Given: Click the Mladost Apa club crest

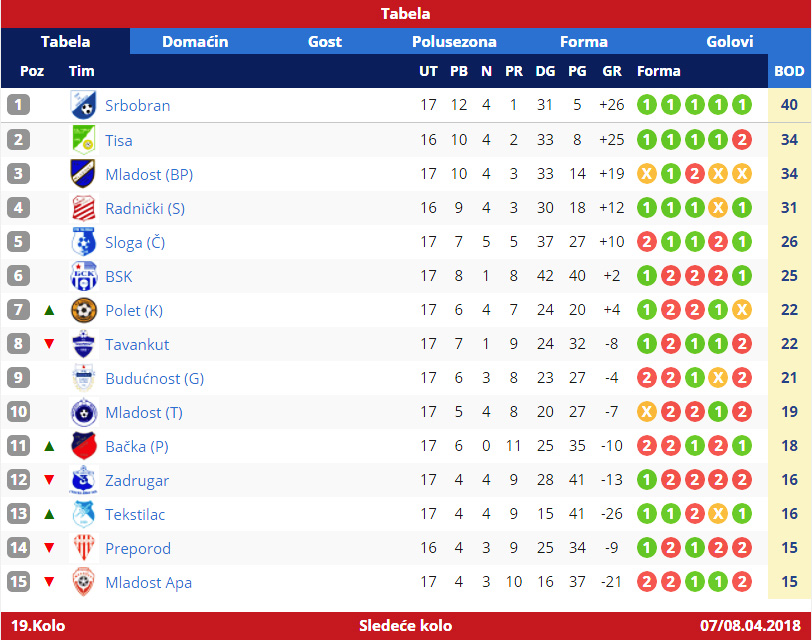Looking at the screenshot, I should pyautogui.click(x=83, y=582).
